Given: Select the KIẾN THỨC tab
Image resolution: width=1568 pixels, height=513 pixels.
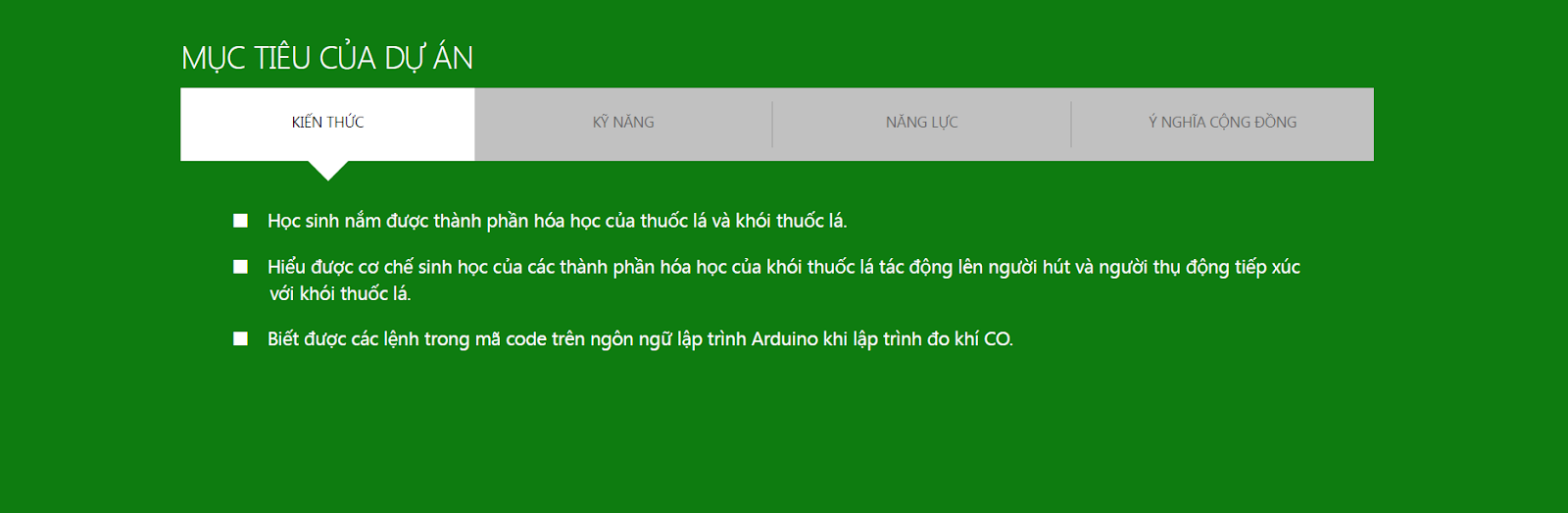Looking at the screenshot, I should click(x=327, y=124).
